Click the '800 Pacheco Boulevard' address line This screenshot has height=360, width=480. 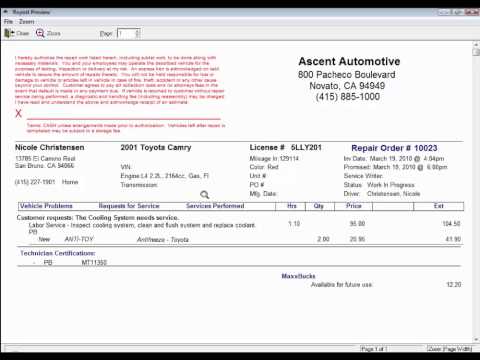tap(347, 75)
